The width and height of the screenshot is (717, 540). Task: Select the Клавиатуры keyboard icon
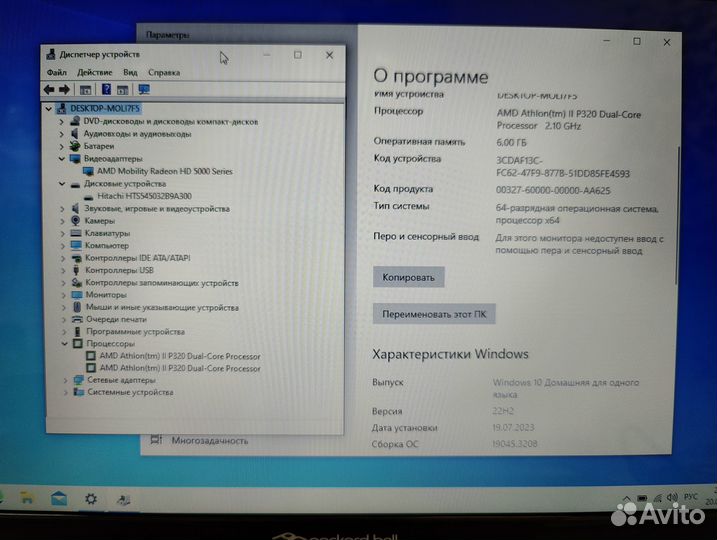[x=76, y=233]
